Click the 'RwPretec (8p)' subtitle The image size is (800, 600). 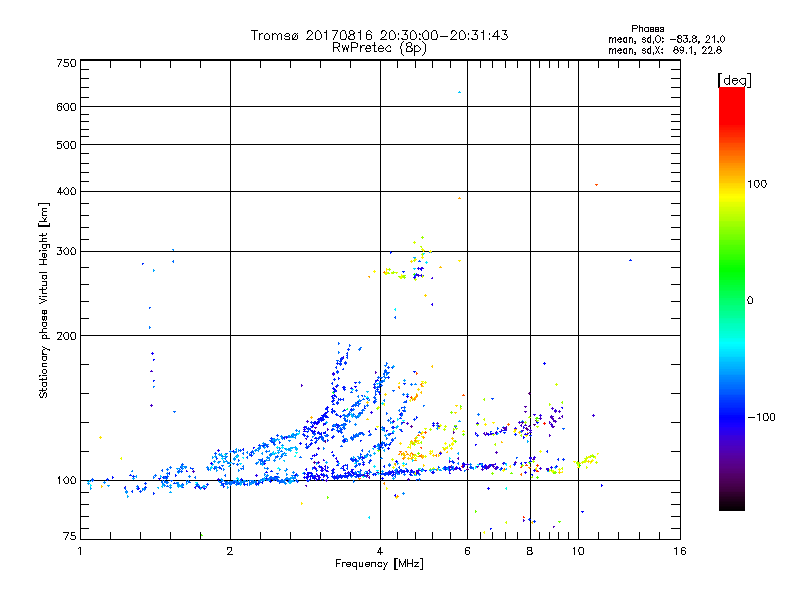[x=379, y=48]
